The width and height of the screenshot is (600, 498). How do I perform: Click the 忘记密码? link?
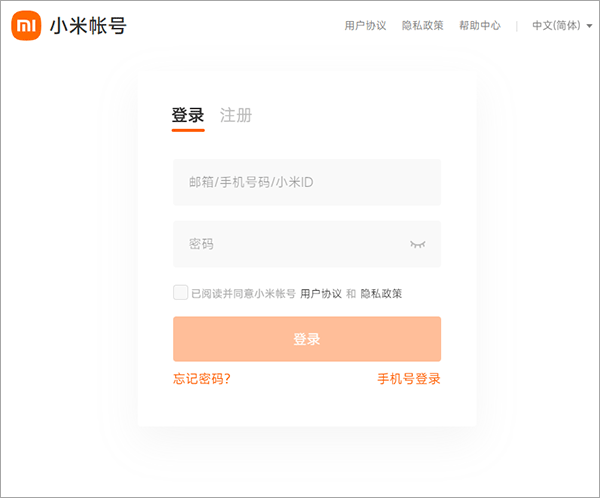[x=201, y=379]
